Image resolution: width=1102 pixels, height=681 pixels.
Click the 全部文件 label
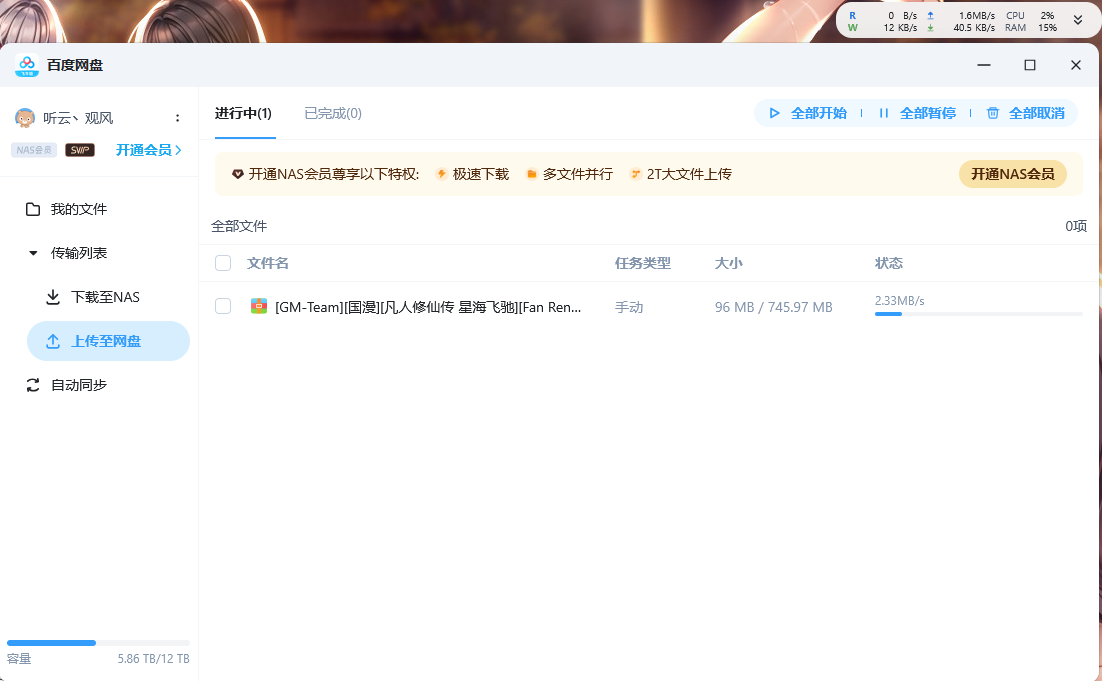pos(239,226)
